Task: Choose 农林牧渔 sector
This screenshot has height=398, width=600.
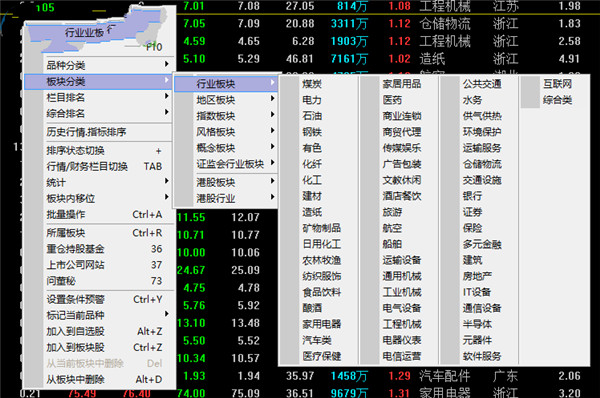Action: (321, 261)
